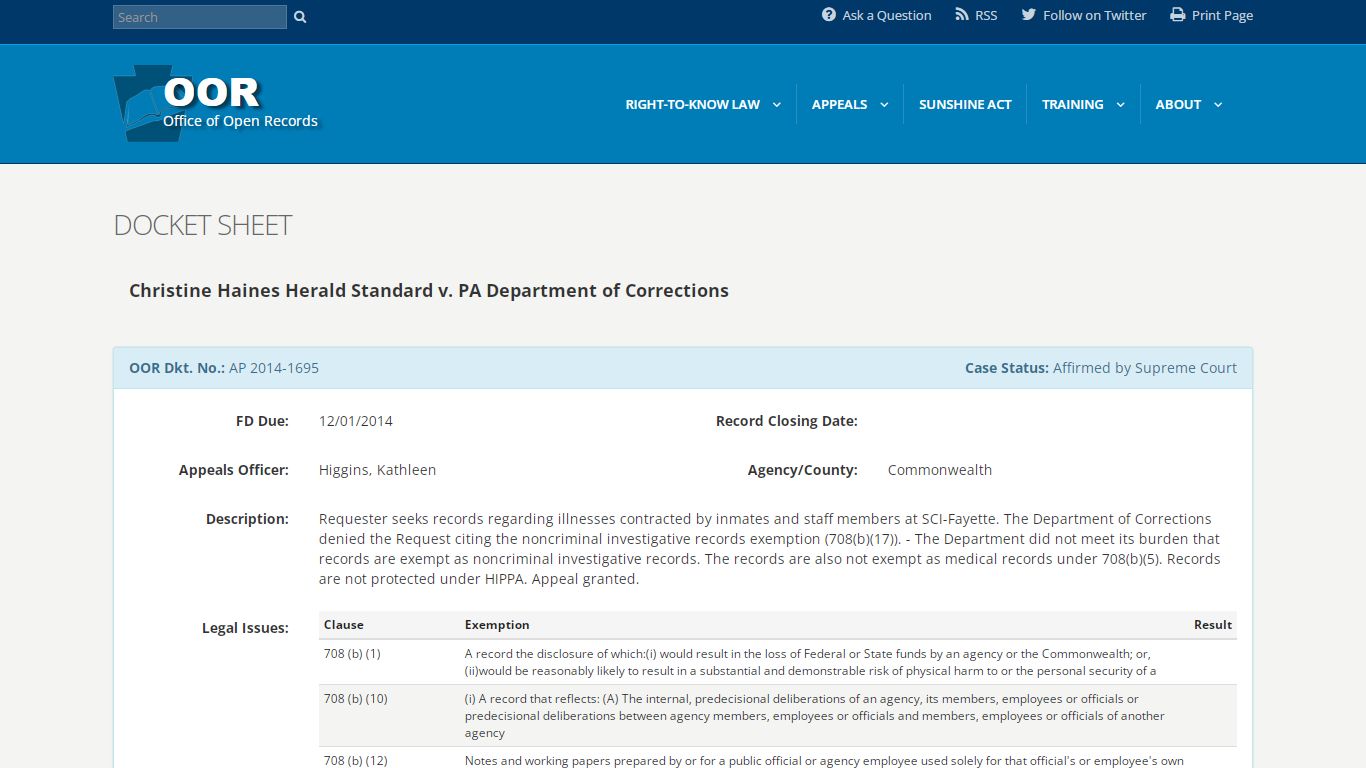Open the Sunshine Act menu item
The width and height of the screenshot is (1366, 768).
coord(965,104)
